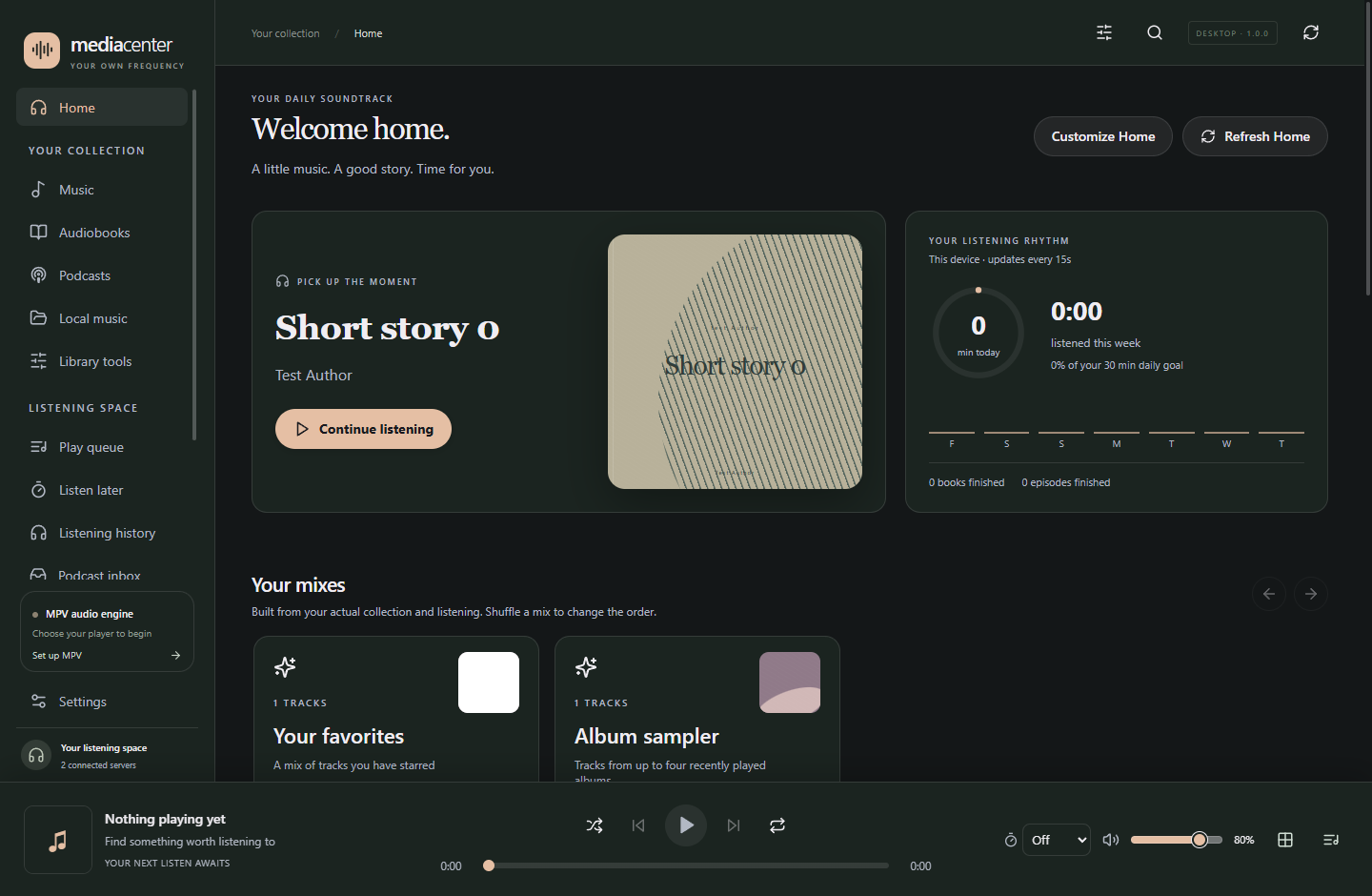Toggle shuffle in the player bar
This screenshot has width=1372, height=896.
click(595, 825)
